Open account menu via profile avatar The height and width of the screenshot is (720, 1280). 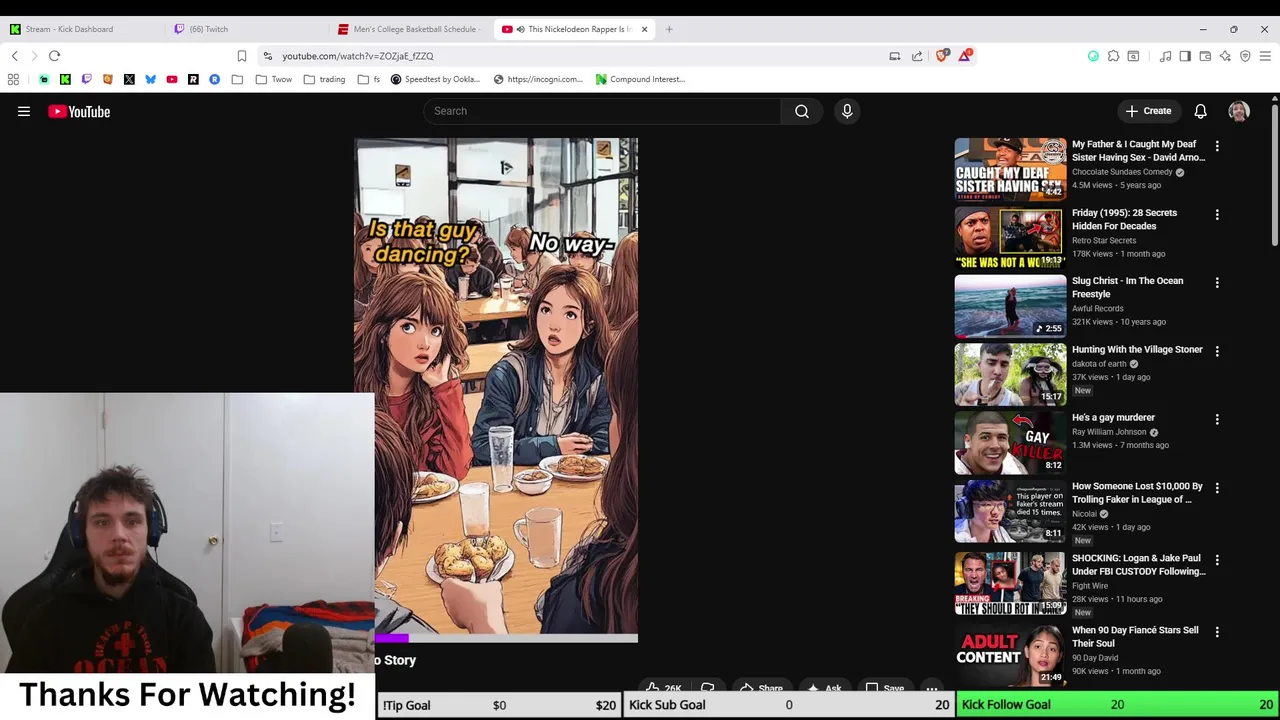click(1239, 111)
